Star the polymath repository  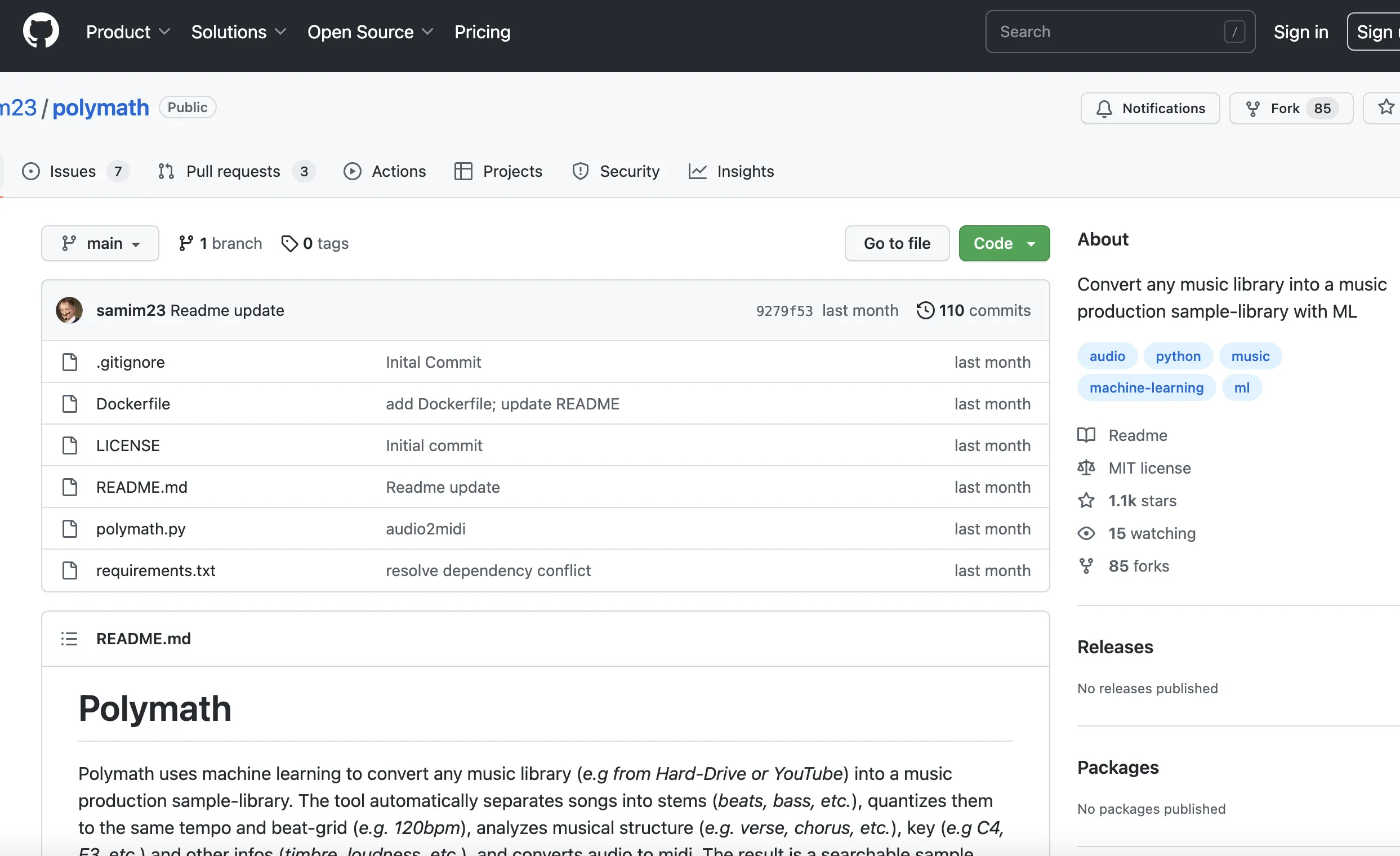coord(1386,108)
